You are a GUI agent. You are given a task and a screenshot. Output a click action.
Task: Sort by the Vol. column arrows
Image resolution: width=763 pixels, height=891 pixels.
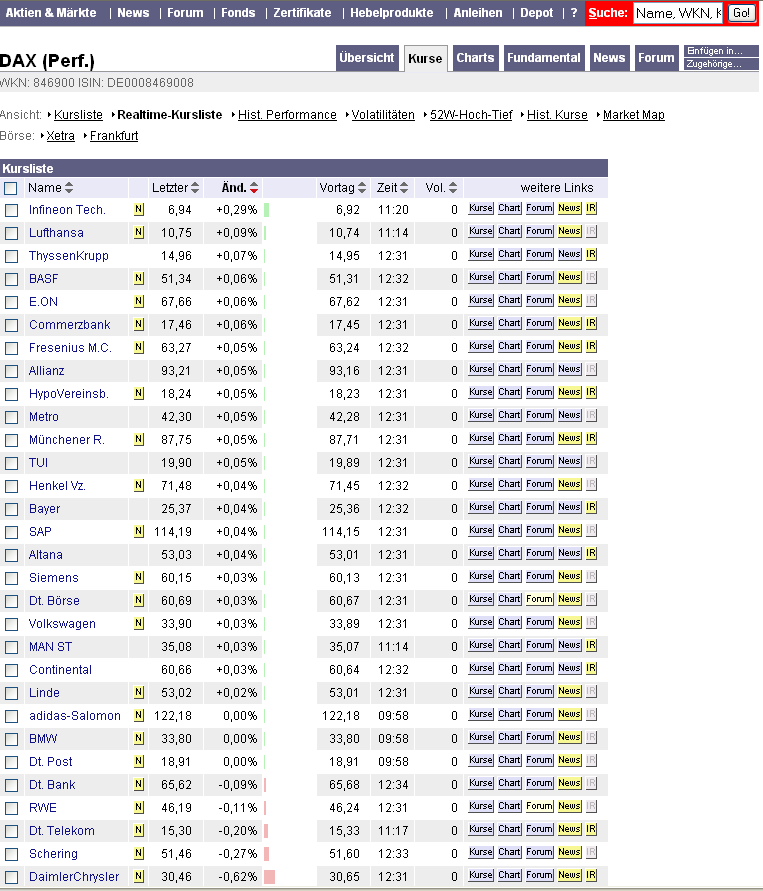[453, 188]
